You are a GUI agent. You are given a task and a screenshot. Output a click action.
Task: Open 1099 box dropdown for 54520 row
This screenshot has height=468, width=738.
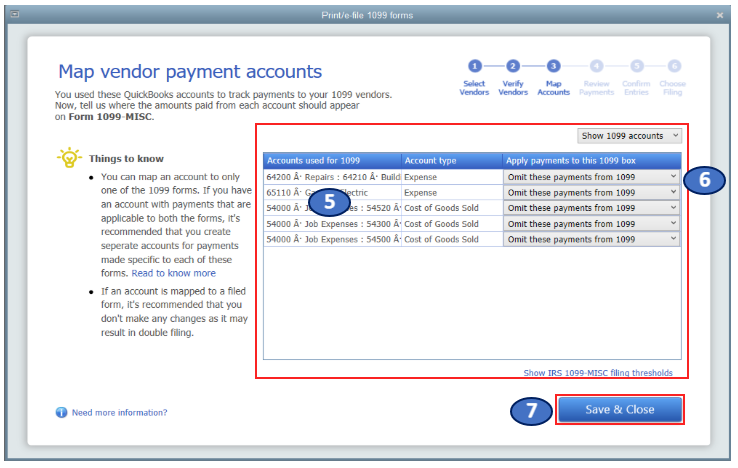(x=592, y=208)
